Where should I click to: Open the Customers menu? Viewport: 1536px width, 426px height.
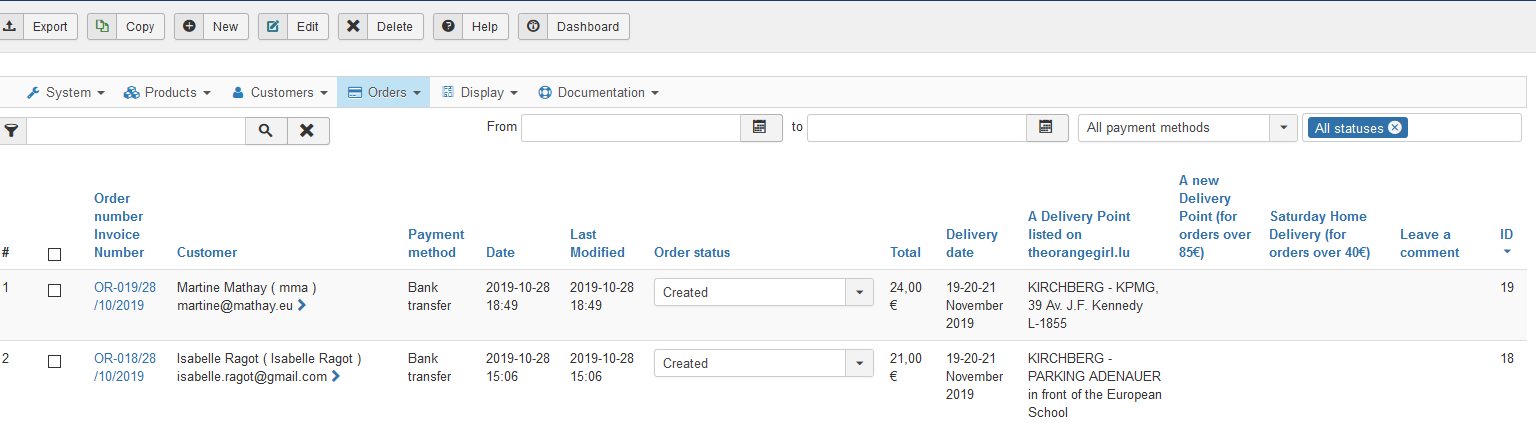pos(280,92)
